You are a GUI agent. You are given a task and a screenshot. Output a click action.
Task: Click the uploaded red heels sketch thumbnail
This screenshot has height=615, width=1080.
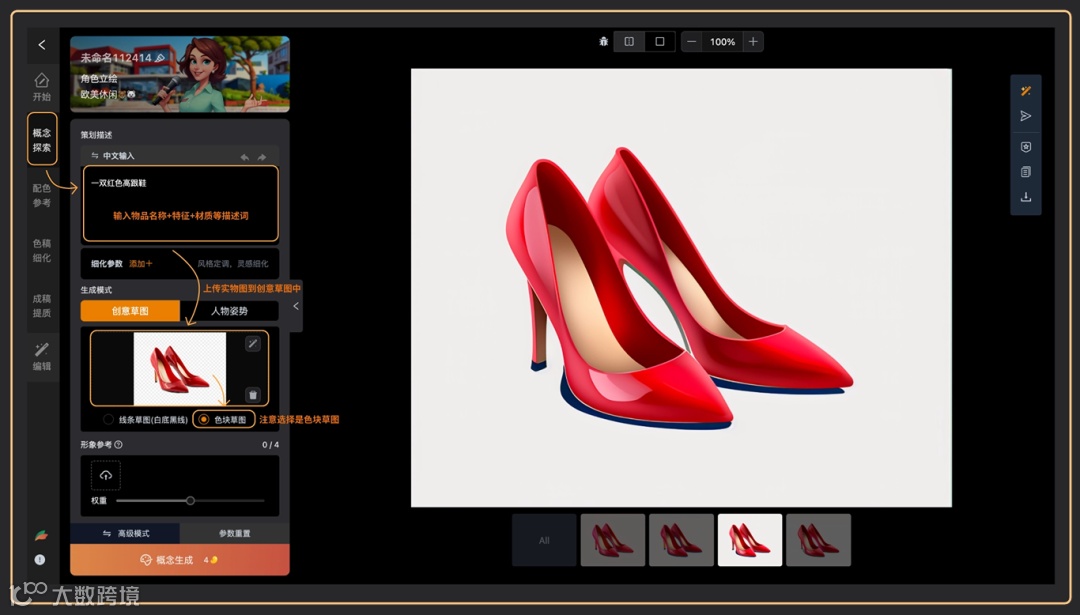point(180,368)
